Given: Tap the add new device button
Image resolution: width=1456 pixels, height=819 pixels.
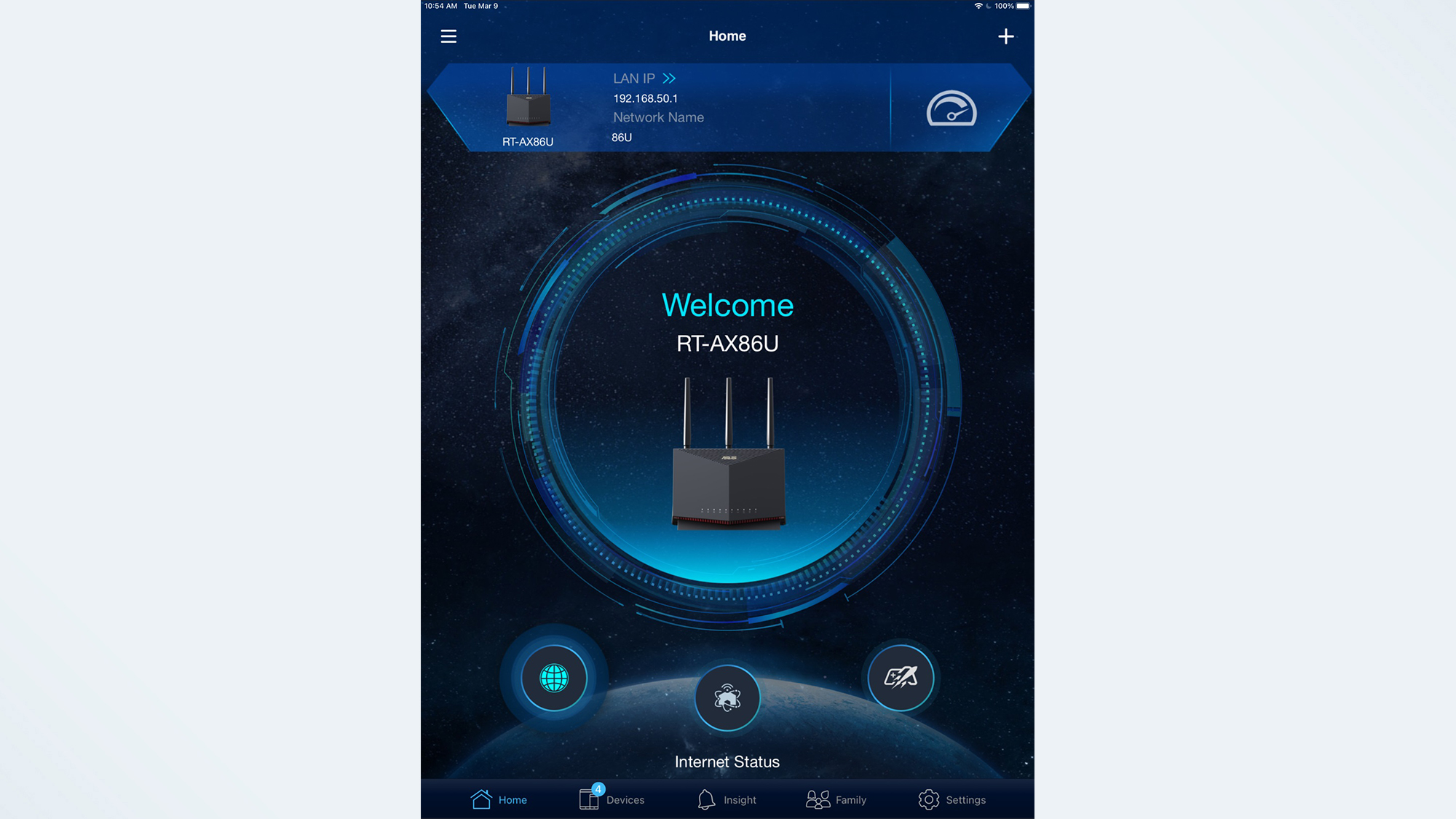Looking at the screenshot, I should point(1005,36).
